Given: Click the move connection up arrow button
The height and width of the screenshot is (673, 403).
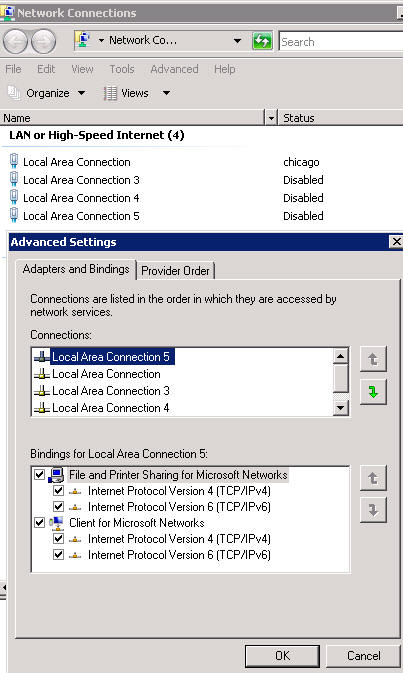Looking at the screenshot, I should click(x=373, y=359).
